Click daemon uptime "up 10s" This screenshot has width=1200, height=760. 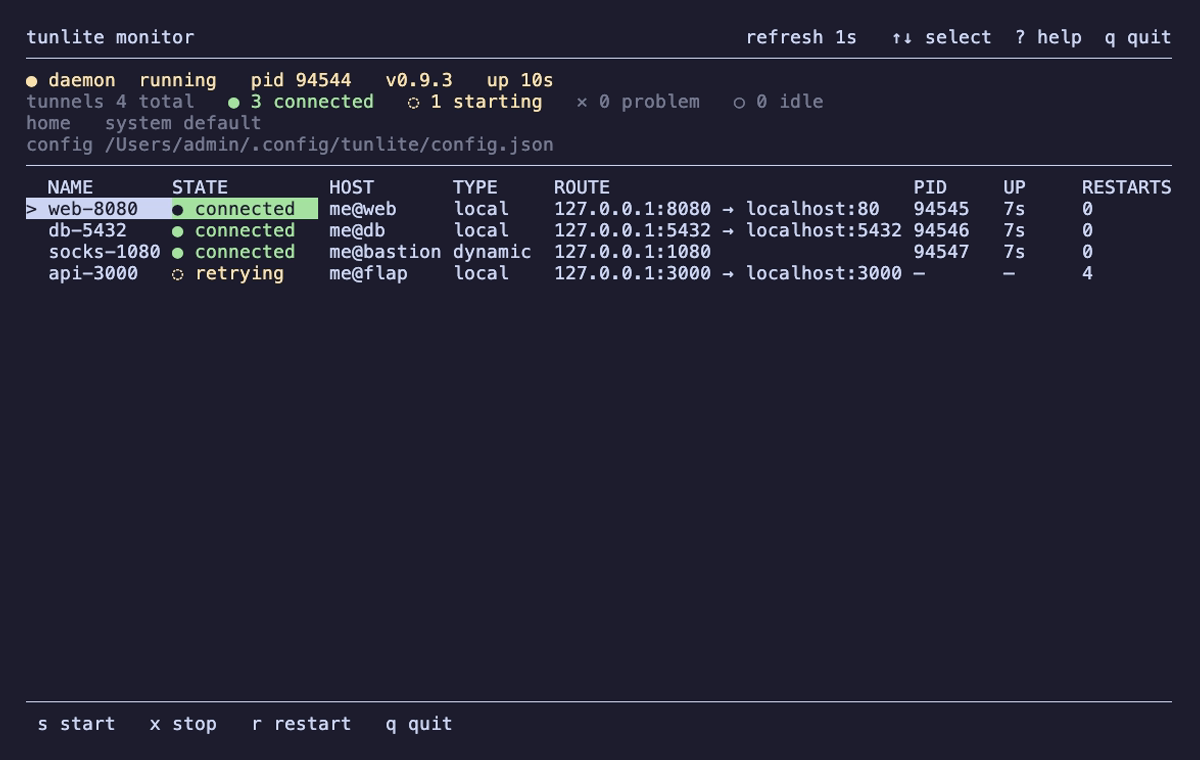[x=520, y=81]
